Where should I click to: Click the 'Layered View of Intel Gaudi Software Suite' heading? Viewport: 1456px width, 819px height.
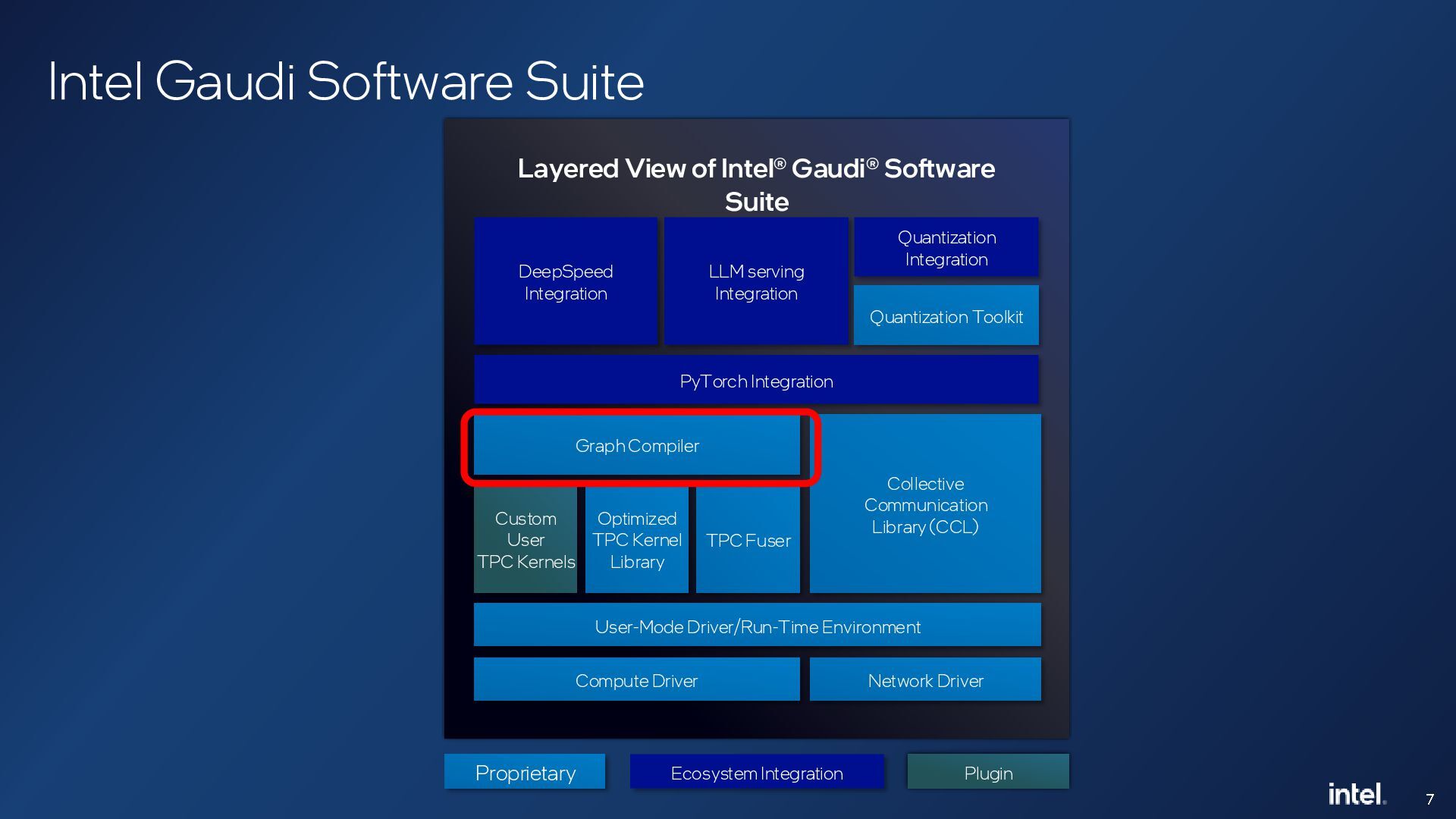click(756, 185)
